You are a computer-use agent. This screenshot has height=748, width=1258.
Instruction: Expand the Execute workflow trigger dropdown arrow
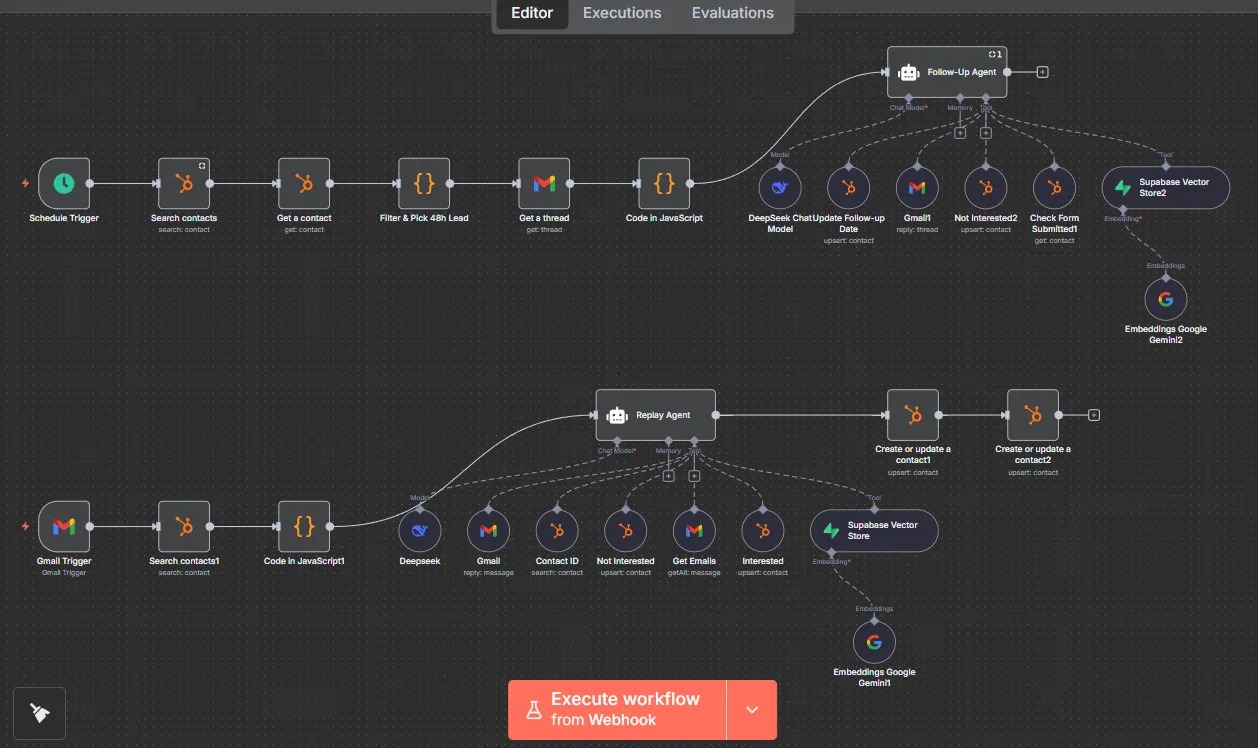[x=752, y=710]
